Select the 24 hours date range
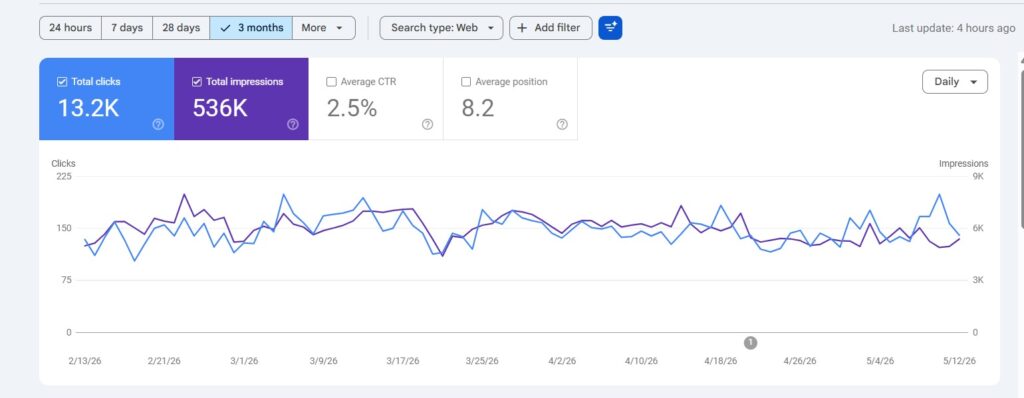The width and height of the screenshot is (1024, 398). (x=71, y=28)
